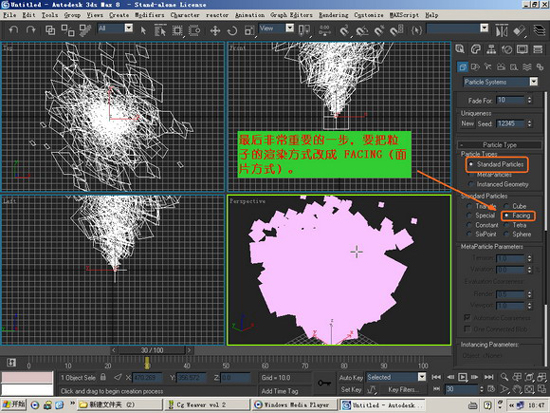Viewport: 550px width, 413px height.
Task: Collapse the Particle Type rollout
Action: (x=499, y=145)
